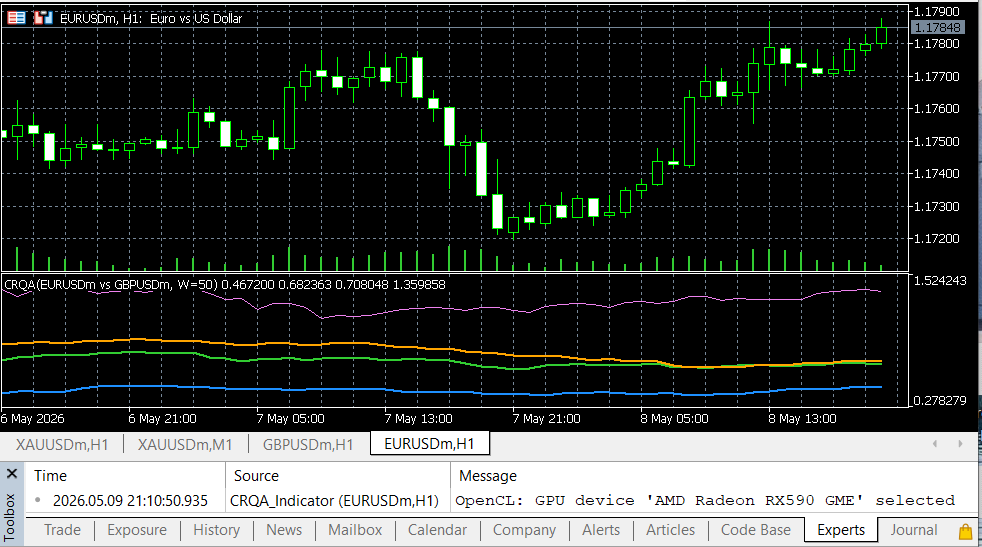Switch to the XAUUSDm,M1 chart tab
This screenshot has width=982, height=547.
(x=185, y=444)
